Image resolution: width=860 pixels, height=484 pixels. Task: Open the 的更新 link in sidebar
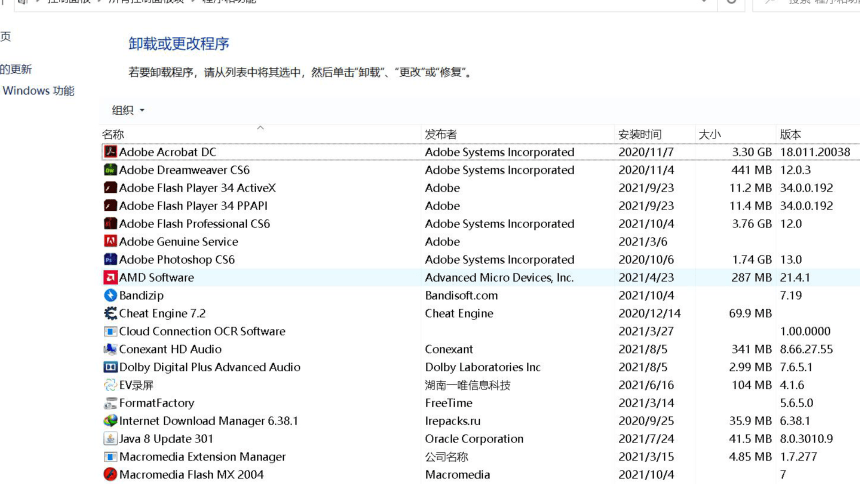pyautogui.click(x=16, y=69)
